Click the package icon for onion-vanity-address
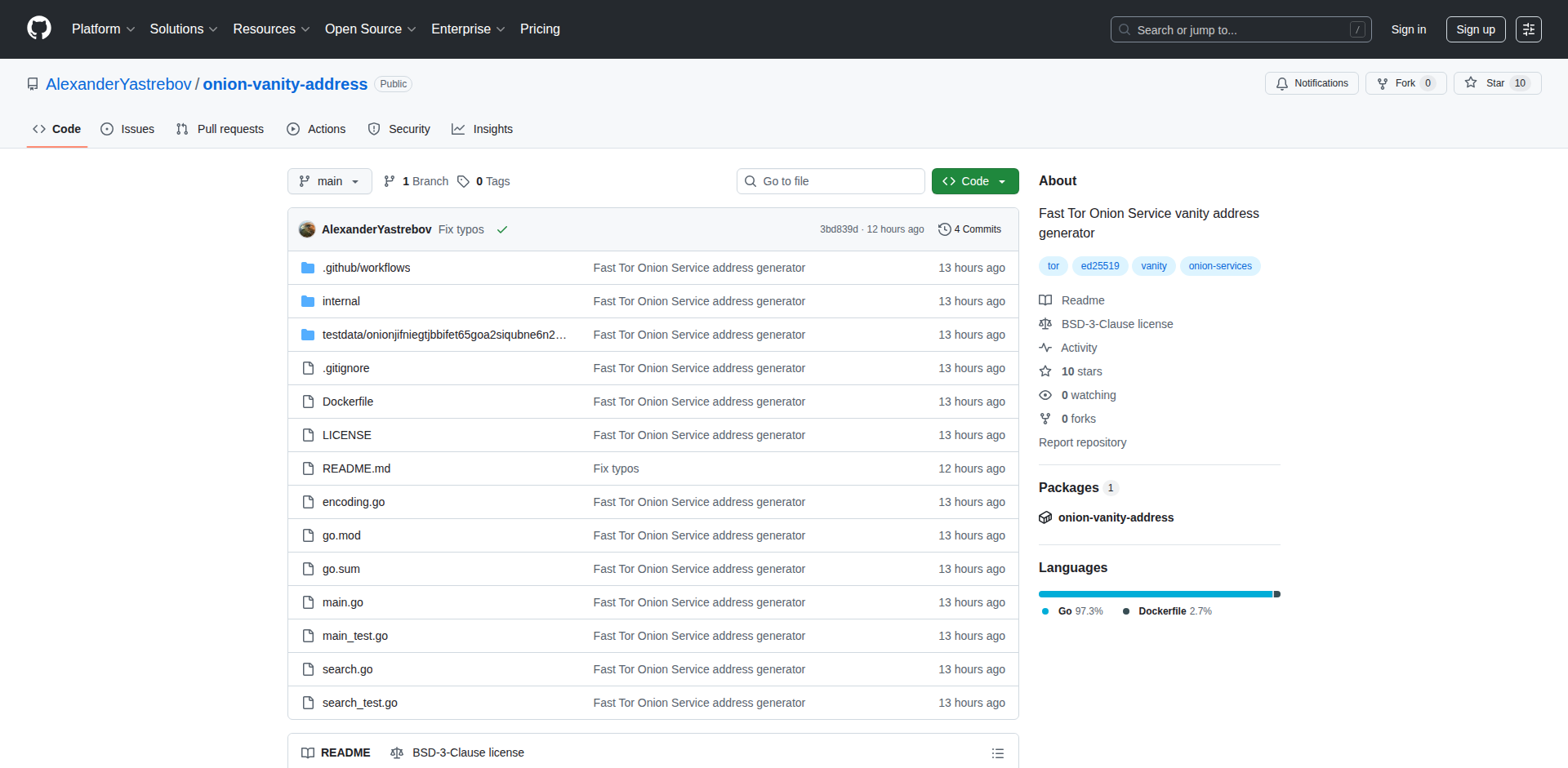 [x=1045, y=517]
